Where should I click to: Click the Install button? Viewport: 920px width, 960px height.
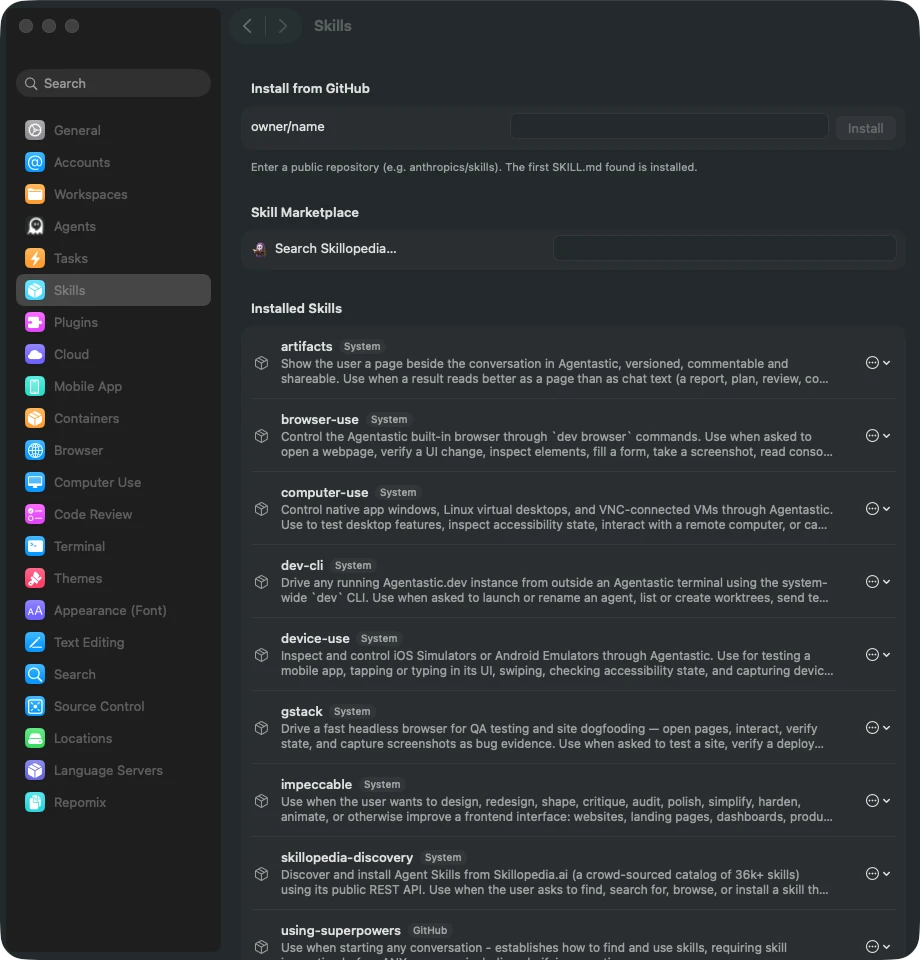click(x=866, y=129)
